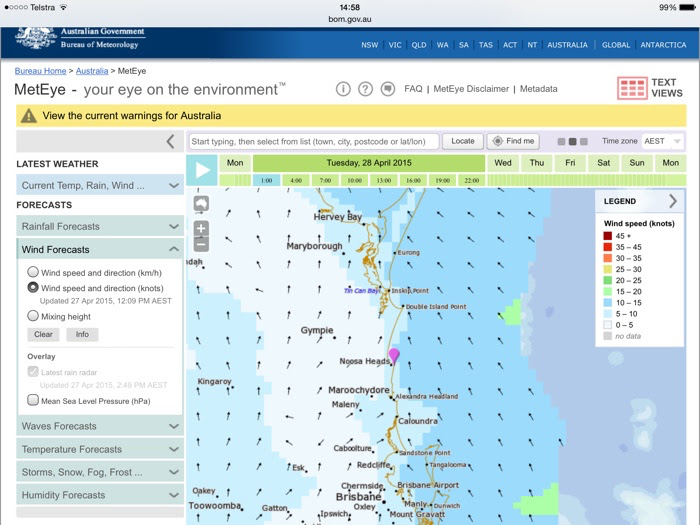Select the Mixing height option
Screen dimensions: 700x525
tap(33, 316)
